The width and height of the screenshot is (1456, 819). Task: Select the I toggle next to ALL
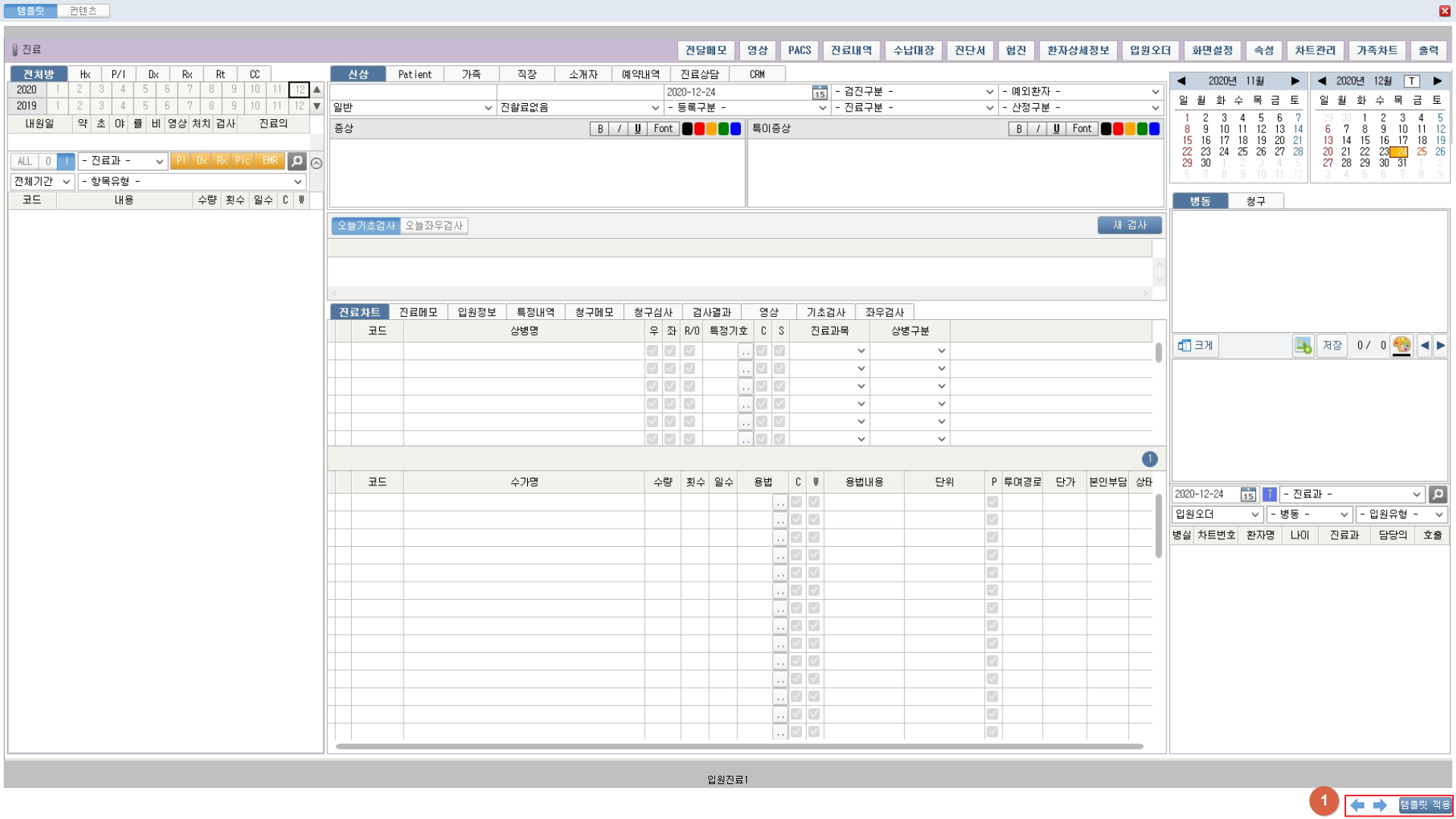(66, 161)
